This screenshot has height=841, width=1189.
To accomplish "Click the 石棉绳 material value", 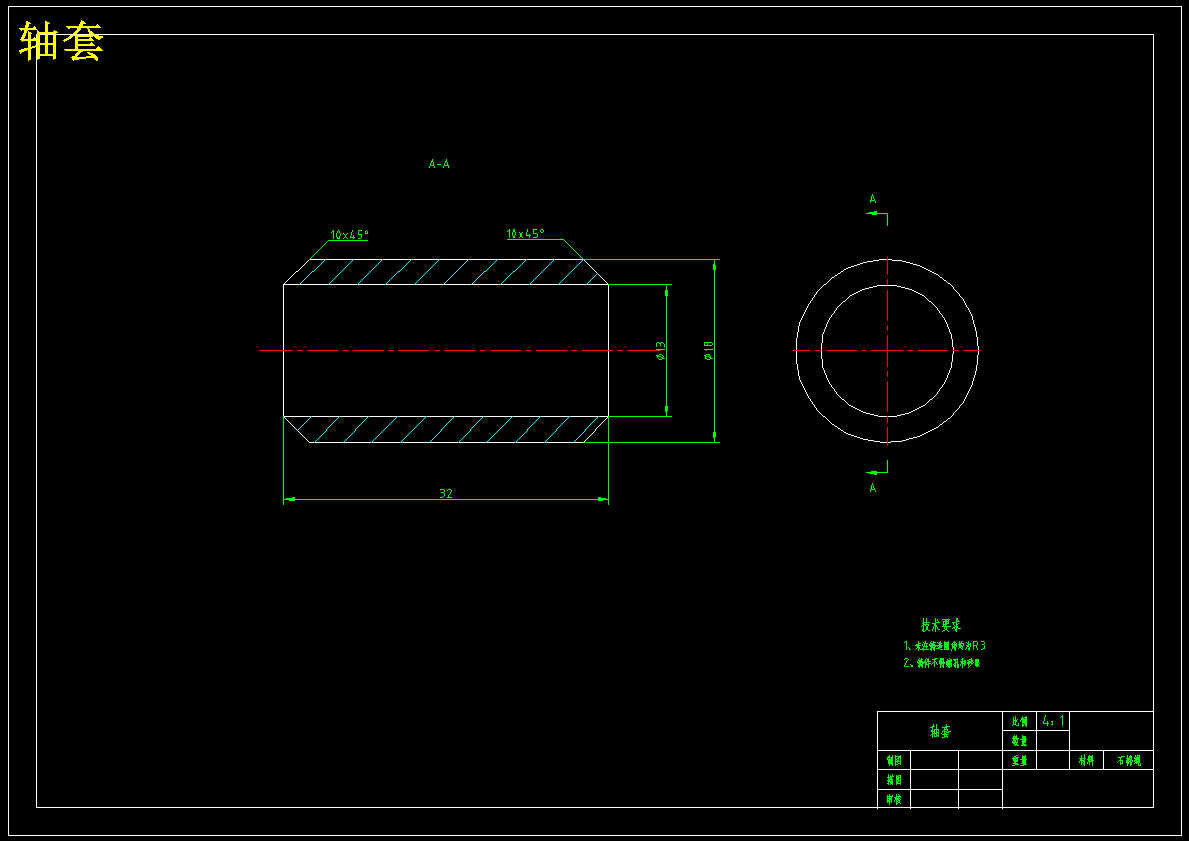I will [1129, 760].
